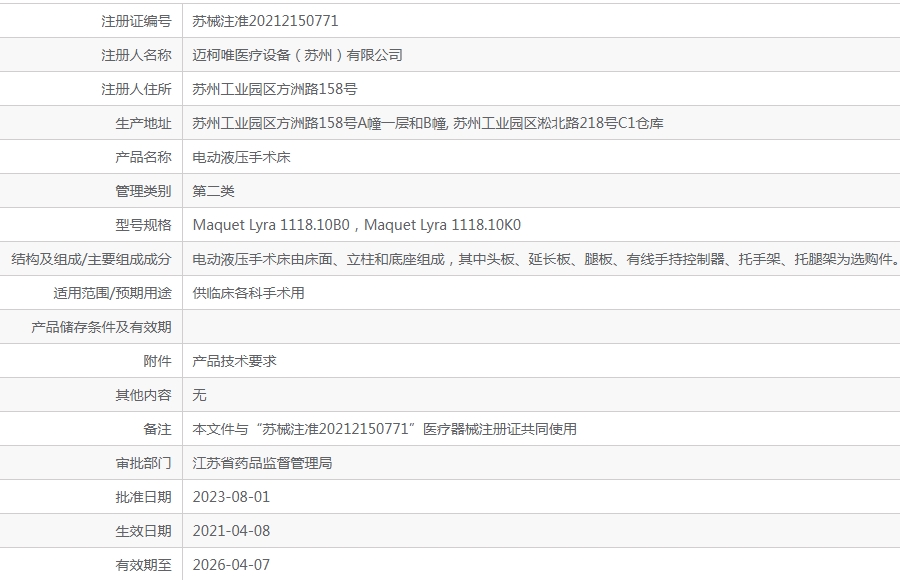Image resolution: width=900 pixels, height=580 pixels.
Task: Click product name 电动液压手术床
Action: click(242, 157)
